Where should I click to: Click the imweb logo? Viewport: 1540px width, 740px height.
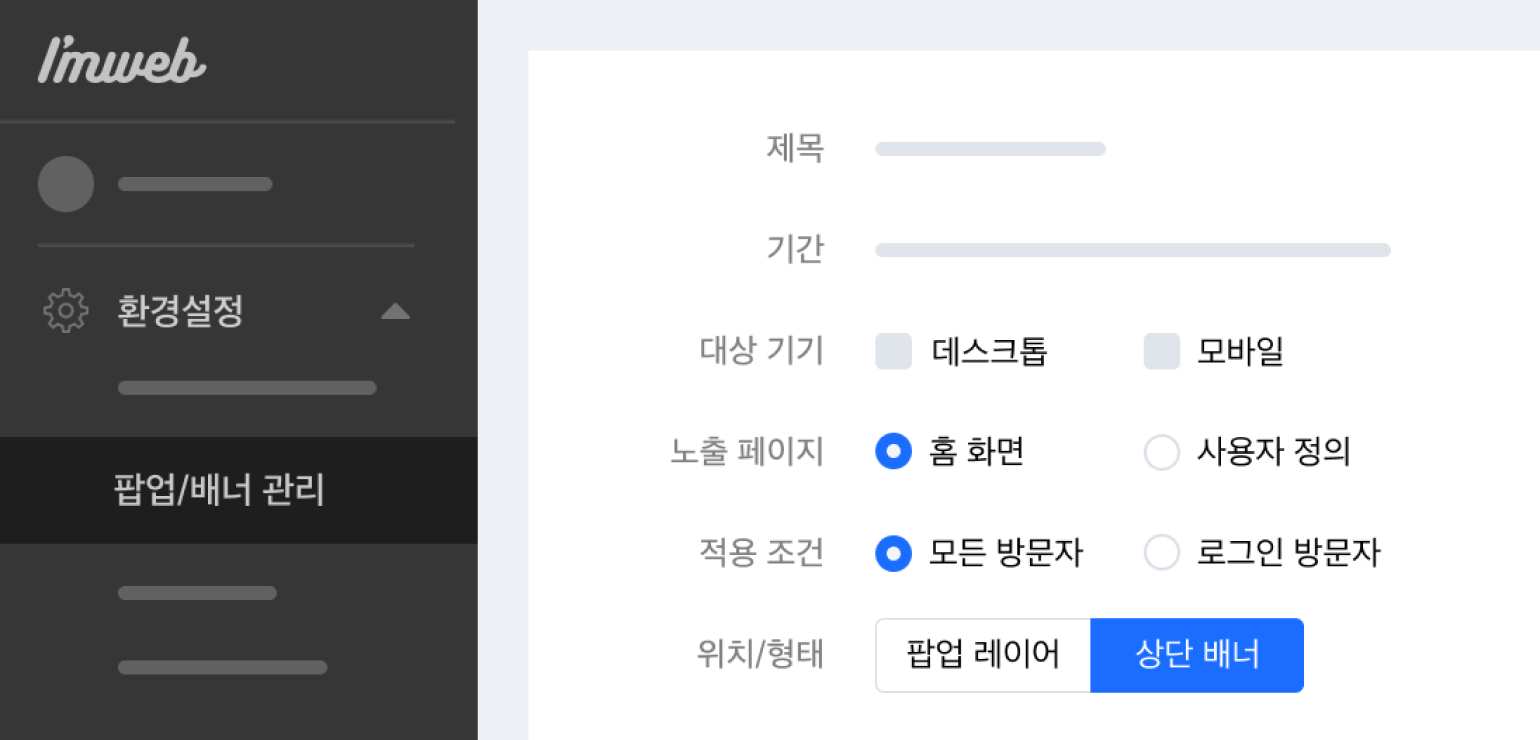(122, 62)
